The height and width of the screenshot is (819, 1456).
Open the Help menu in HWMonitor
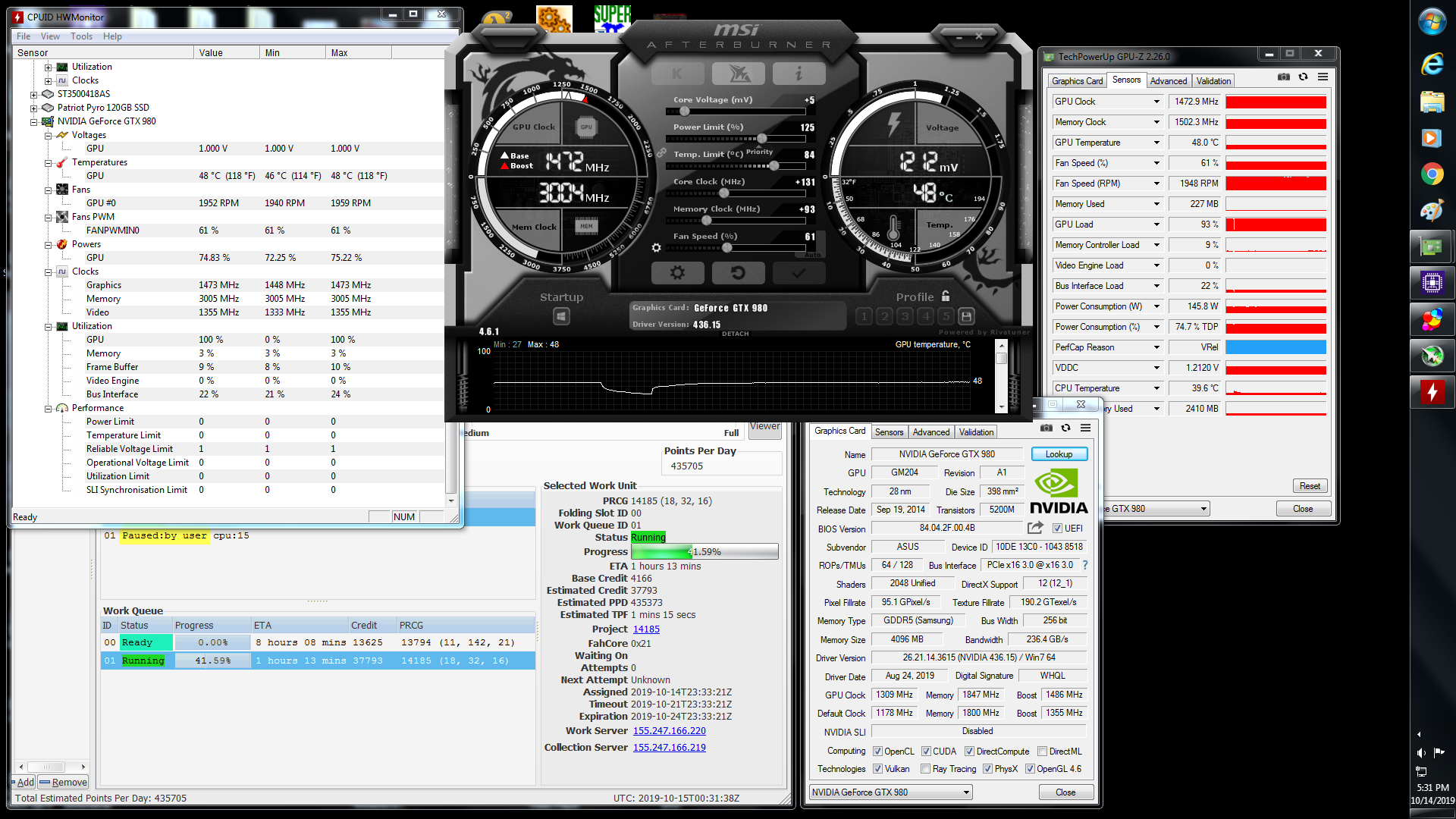pos(112,36)
